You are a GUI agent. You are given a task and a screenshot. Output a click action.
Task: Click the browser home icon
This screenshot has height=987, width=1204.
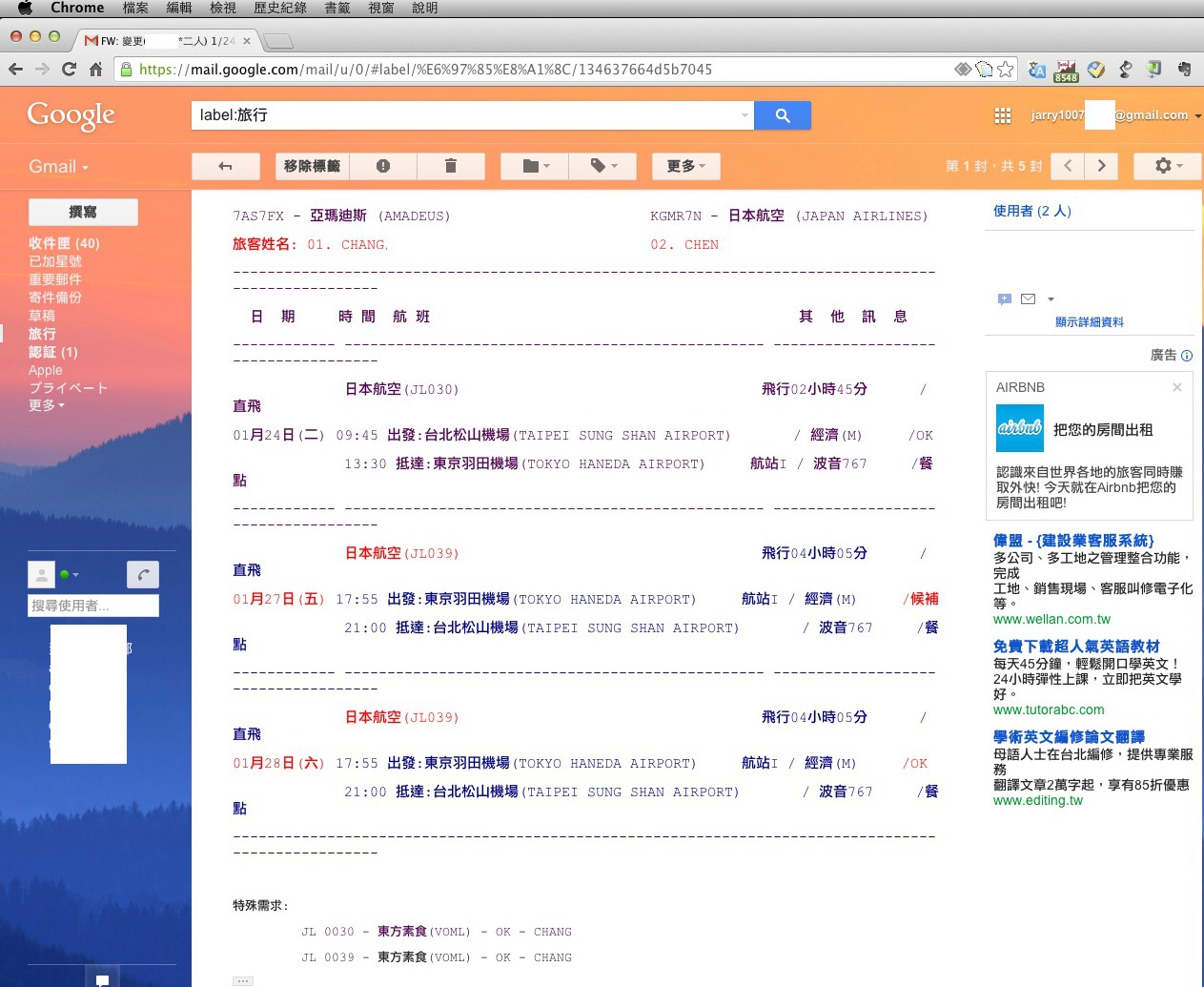(x=95, y=69)
